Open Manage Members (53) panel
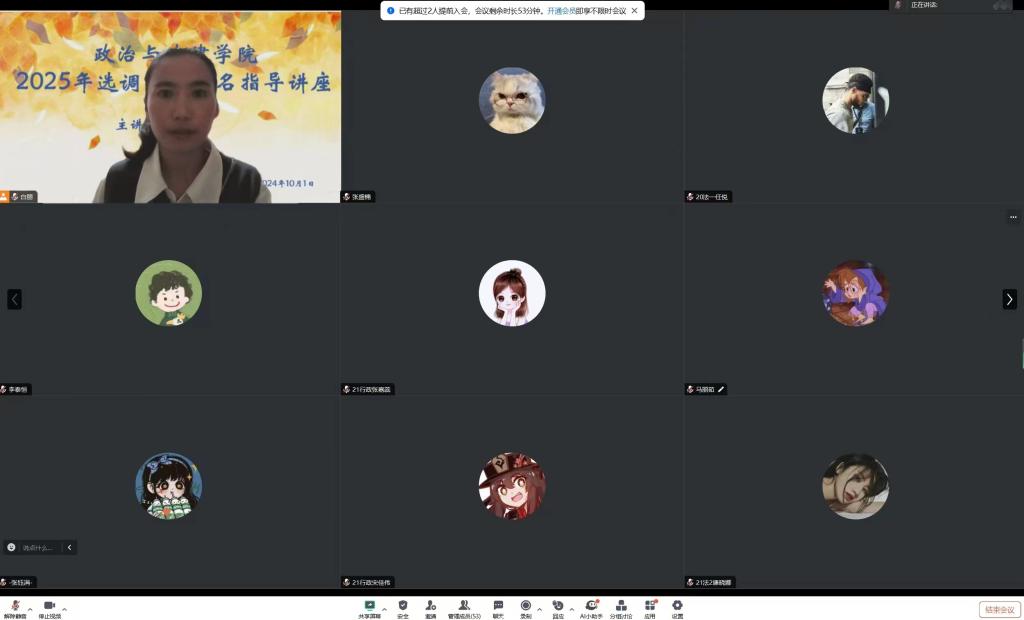This screenshot has height=620, width=1024. click(x=464, y=606)
